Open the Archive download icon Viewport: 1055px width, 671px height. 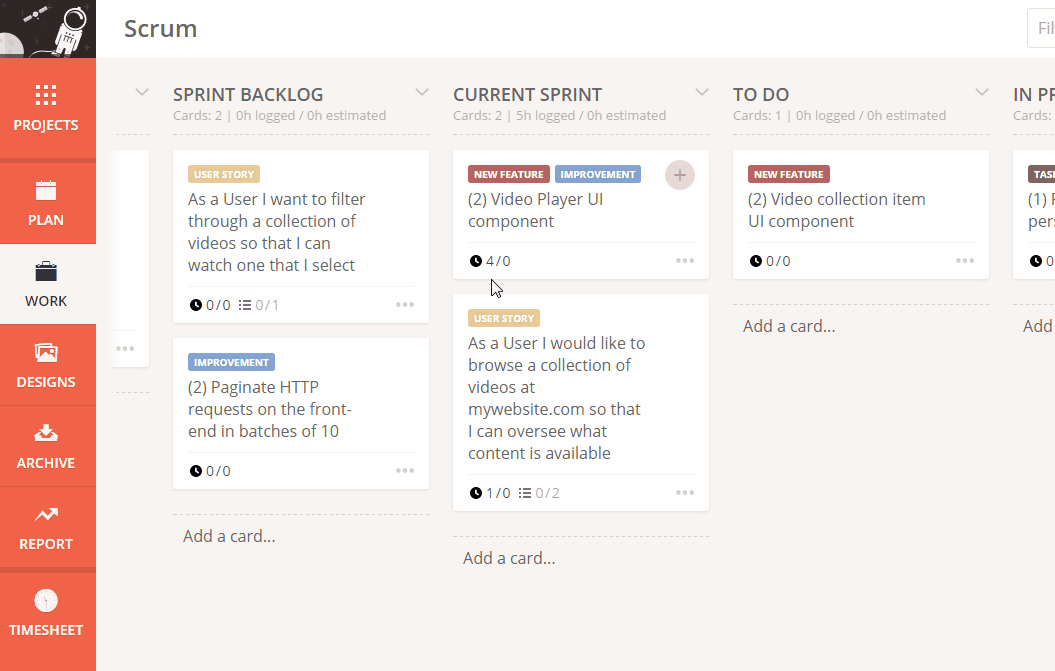point(46,434)
